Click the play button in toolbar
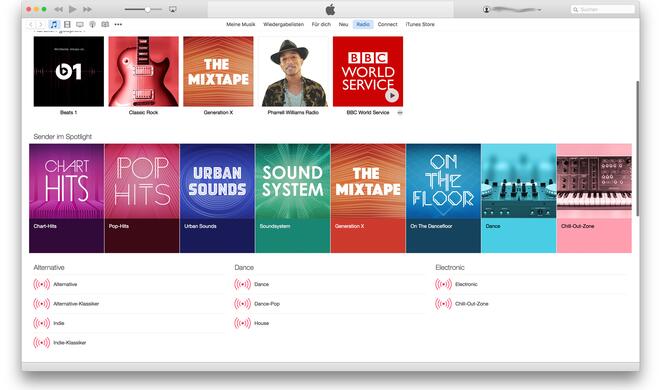Screen dimensions: 660x390 click(73, 9)
